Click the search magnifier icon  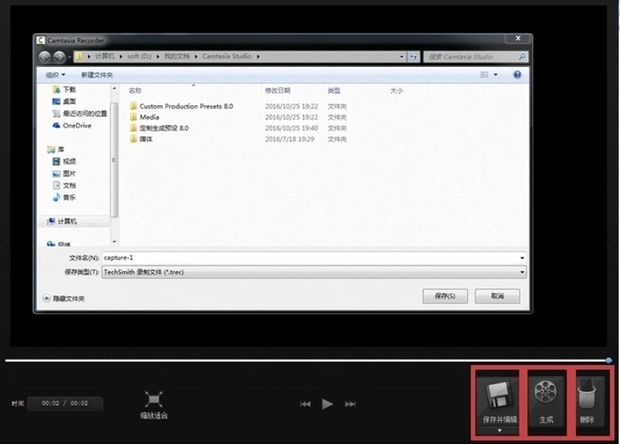click(x=522, y=57)
